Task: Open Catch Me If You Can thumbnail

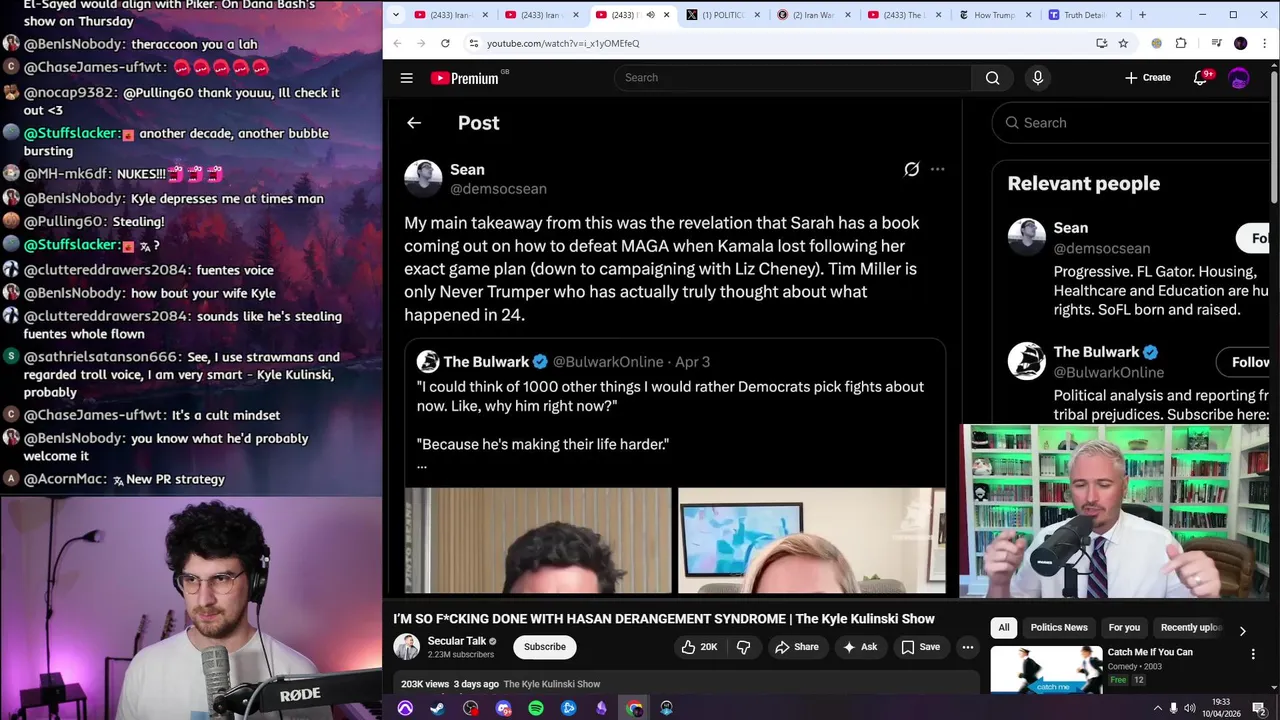Action: [x=1046, y=669]
